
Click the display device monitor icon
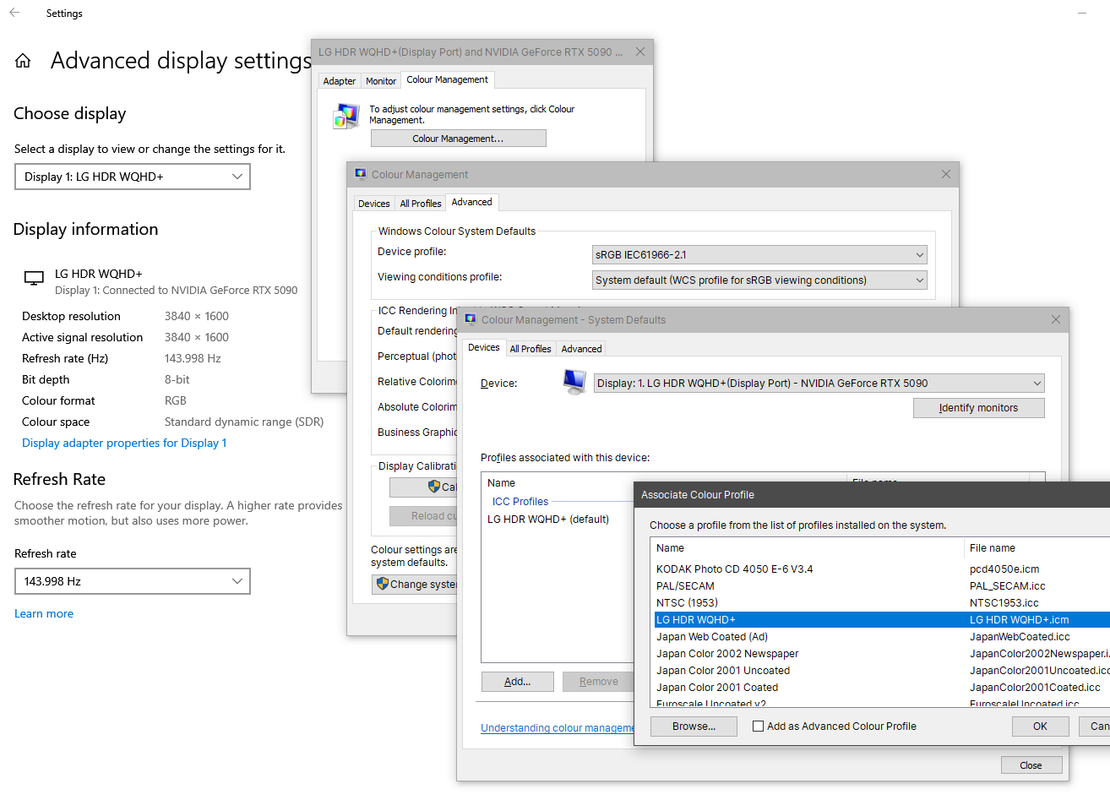coord(575,382)
